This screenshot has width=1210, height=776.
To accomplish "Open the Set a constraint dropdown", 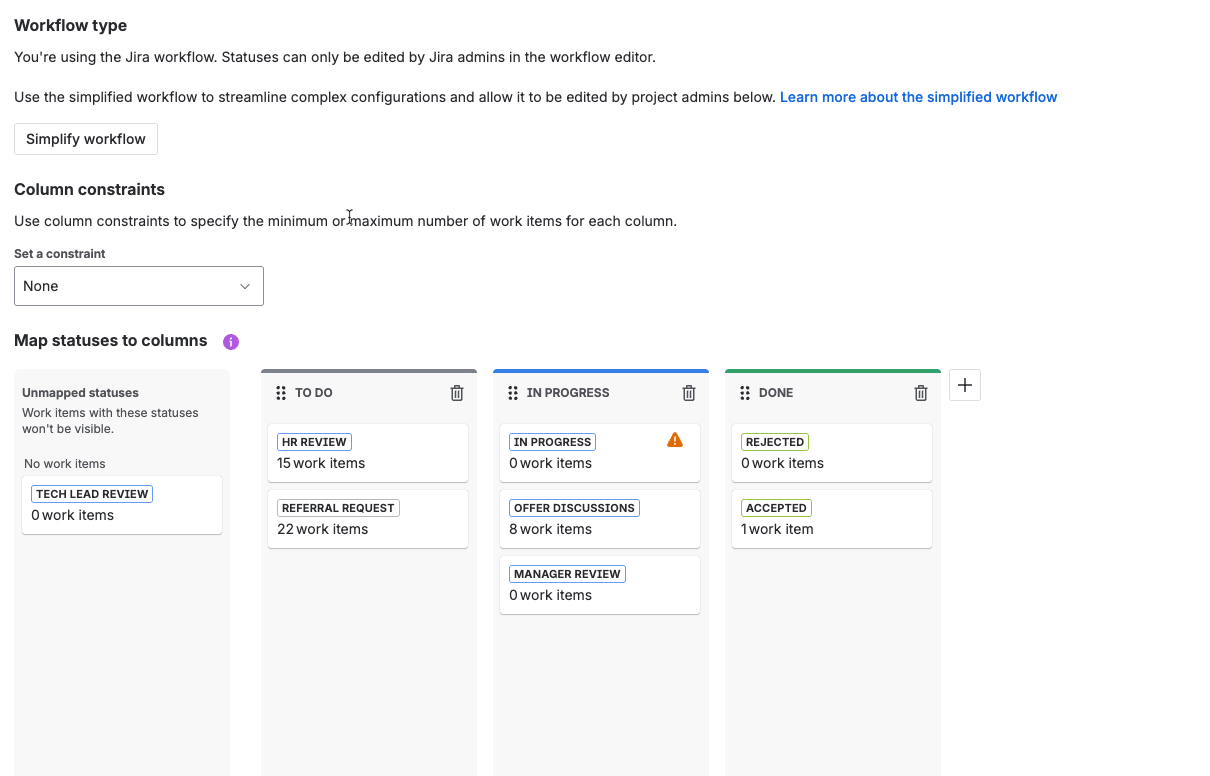I will click(x=139, y=286).
